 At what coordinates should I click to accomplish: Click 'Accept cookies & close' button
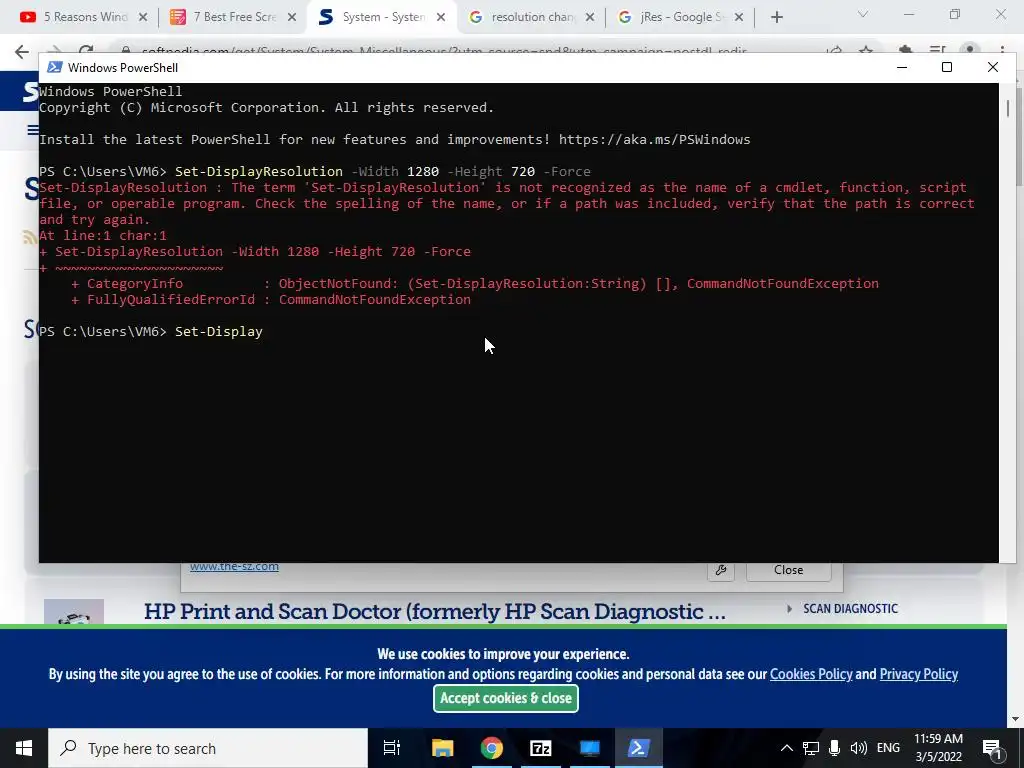(x=505, y=698)
